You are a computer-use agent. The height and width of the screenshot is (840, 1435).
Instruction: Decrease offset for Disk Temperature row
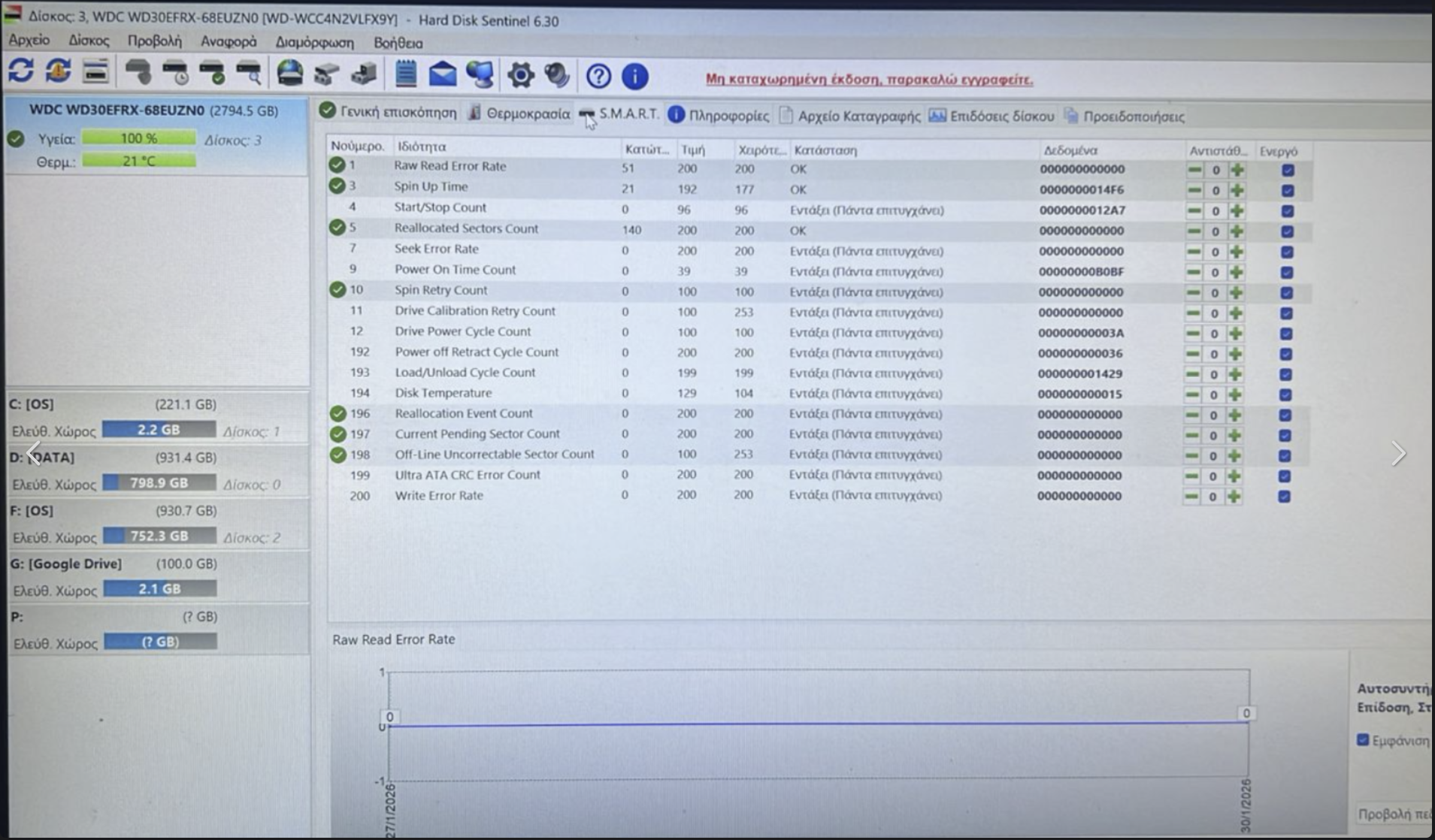pyautogui.click(x=1193, y=394)
